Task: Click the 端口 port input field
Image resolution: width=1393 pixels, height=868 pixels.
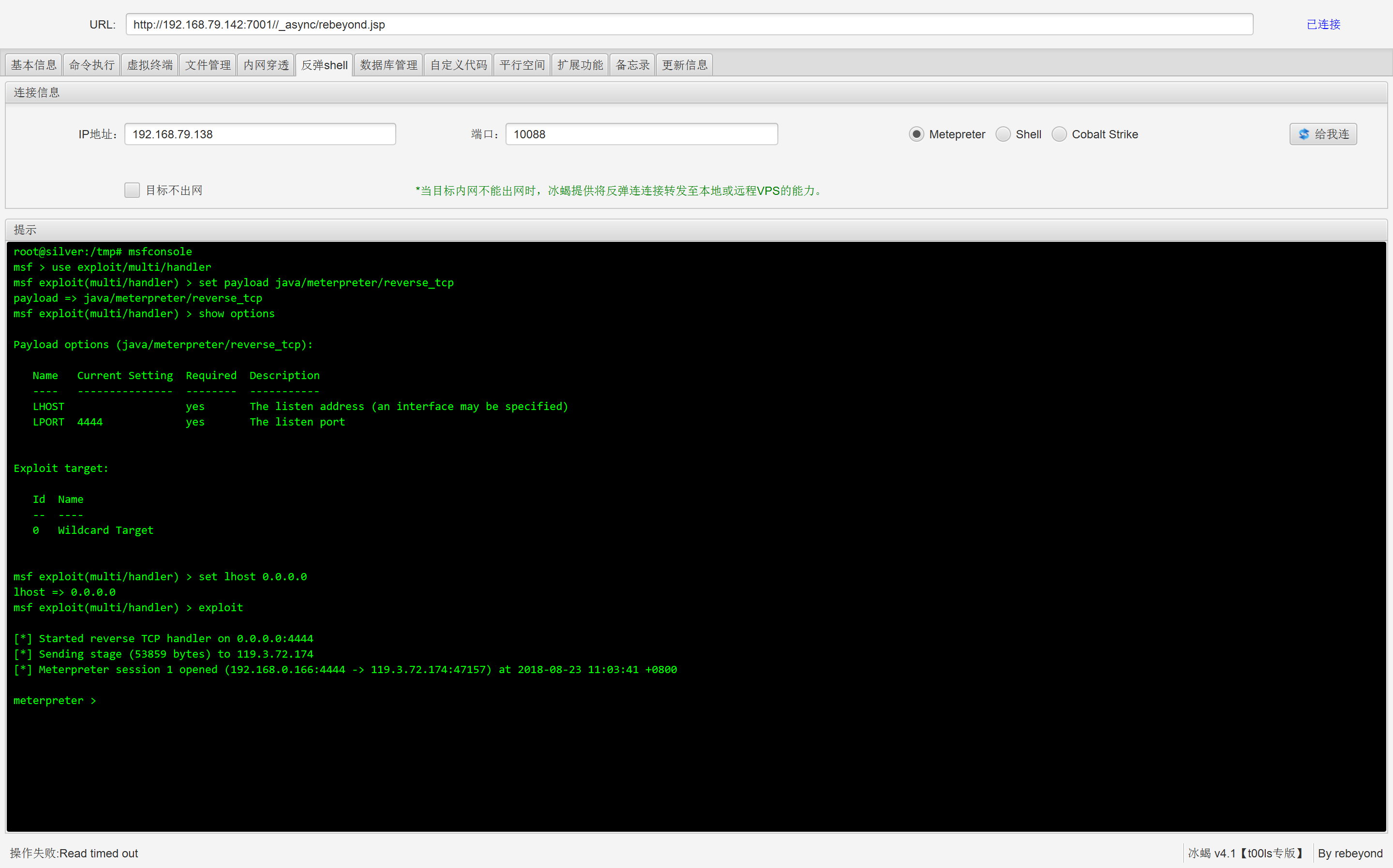Action: (x=641, y=134)
